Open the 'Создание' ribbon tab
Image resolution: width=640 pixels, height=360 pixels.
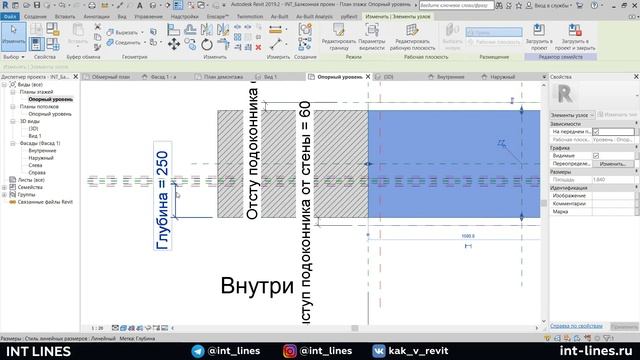click(35, 17)
